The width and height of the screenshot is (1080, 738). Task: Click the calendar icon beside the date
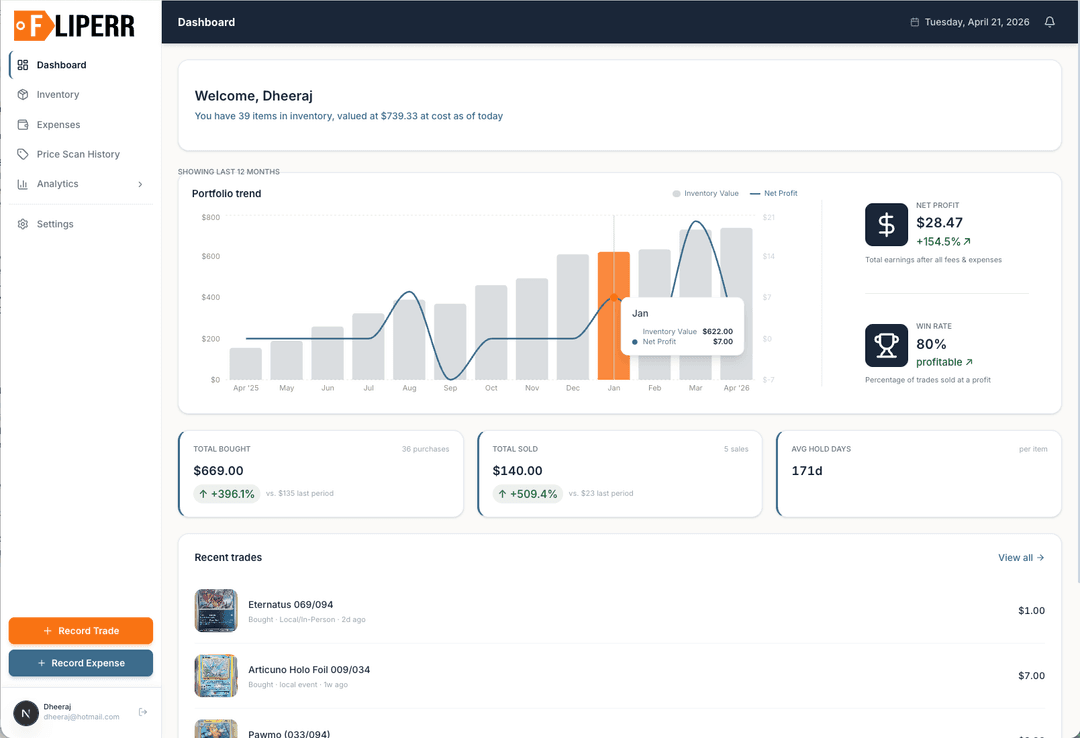point(915,22)
